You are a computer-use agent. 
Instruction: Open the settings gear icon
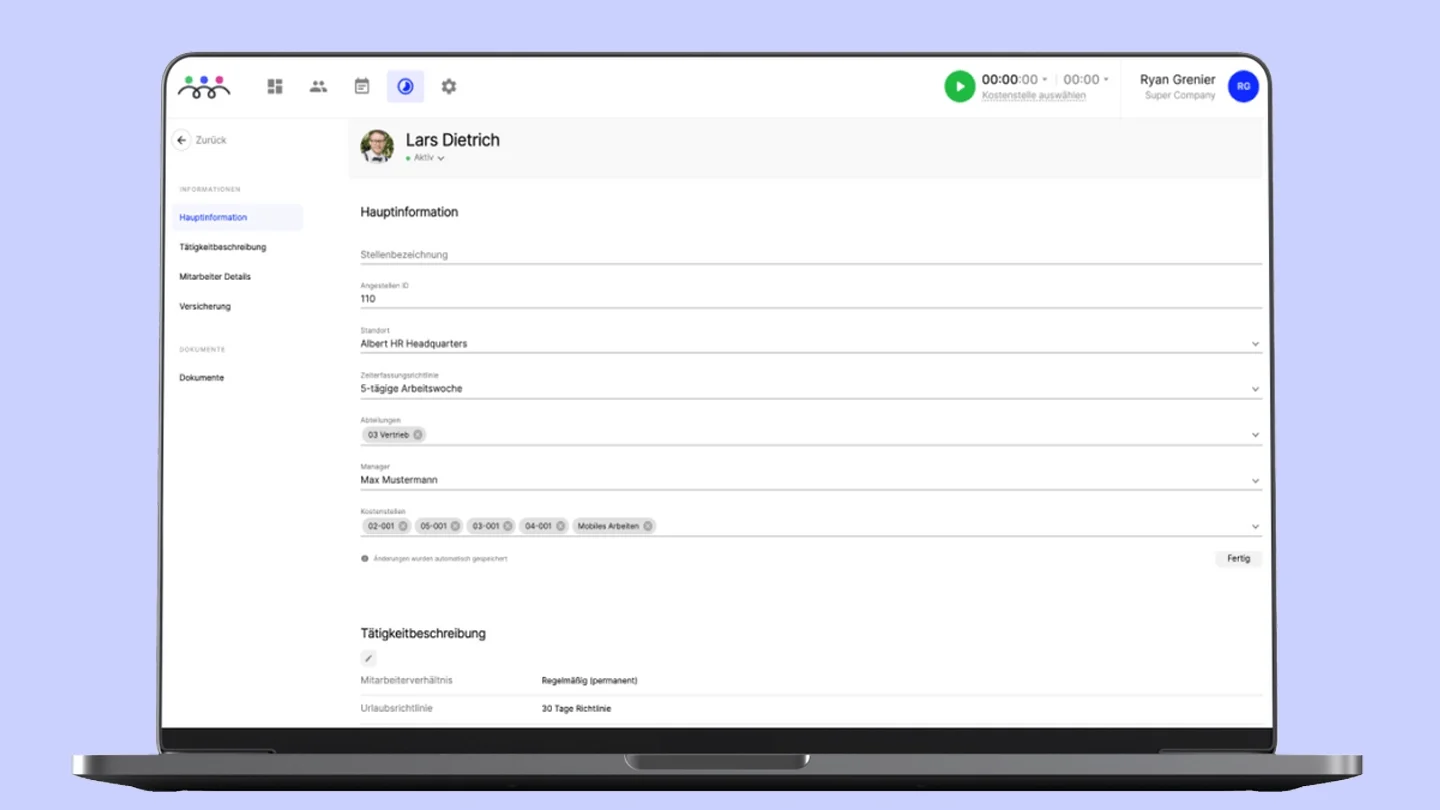(x=449, y=87)
